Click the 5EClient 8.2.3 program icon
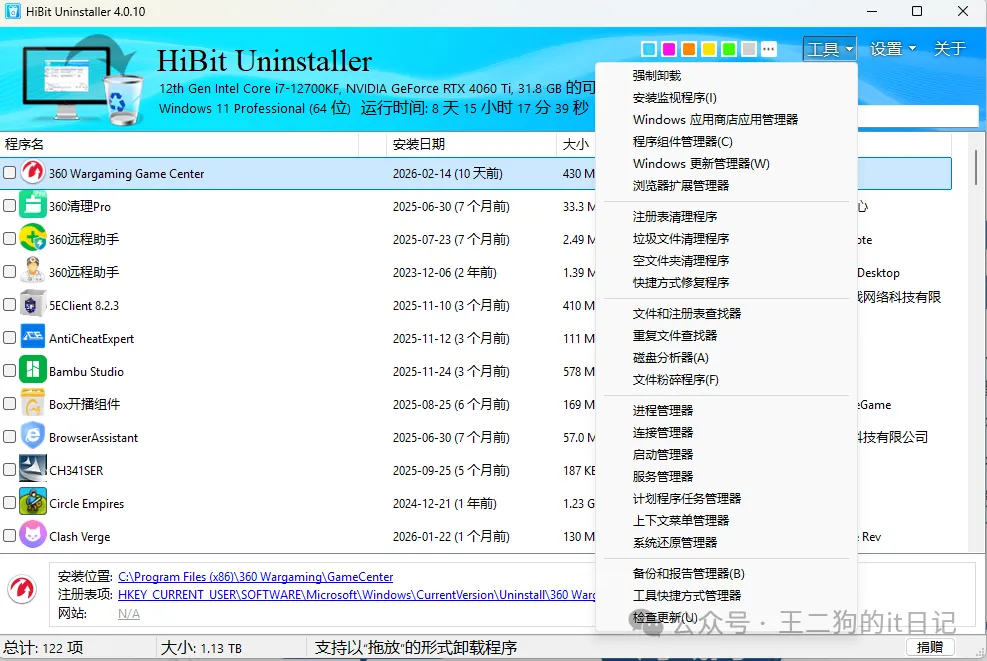987x661 pixels. (x=33, y=305)
